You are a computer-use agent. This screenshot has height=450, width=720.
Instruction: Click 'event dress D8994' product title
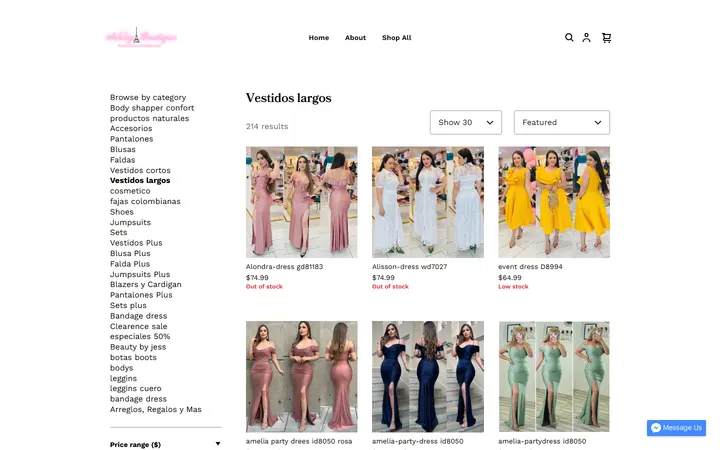pos(530,267)
